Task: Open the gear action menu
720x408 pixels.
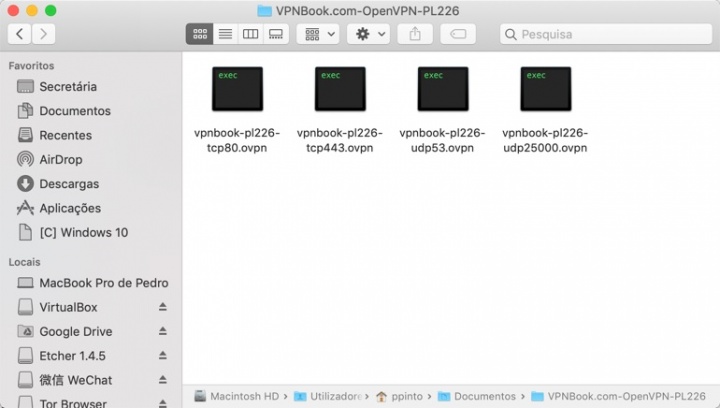Action: 368,34
